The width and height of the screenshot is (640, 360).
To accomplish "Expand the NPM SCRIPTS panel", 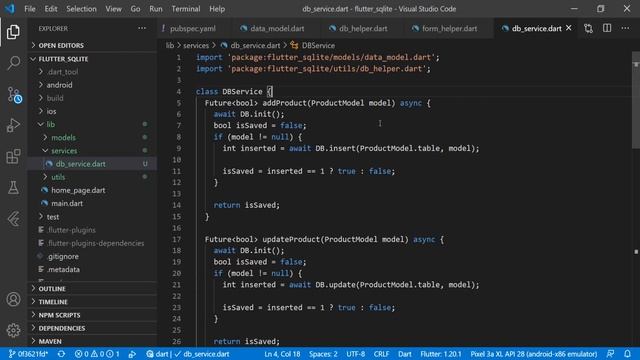I will click(59, 315).
